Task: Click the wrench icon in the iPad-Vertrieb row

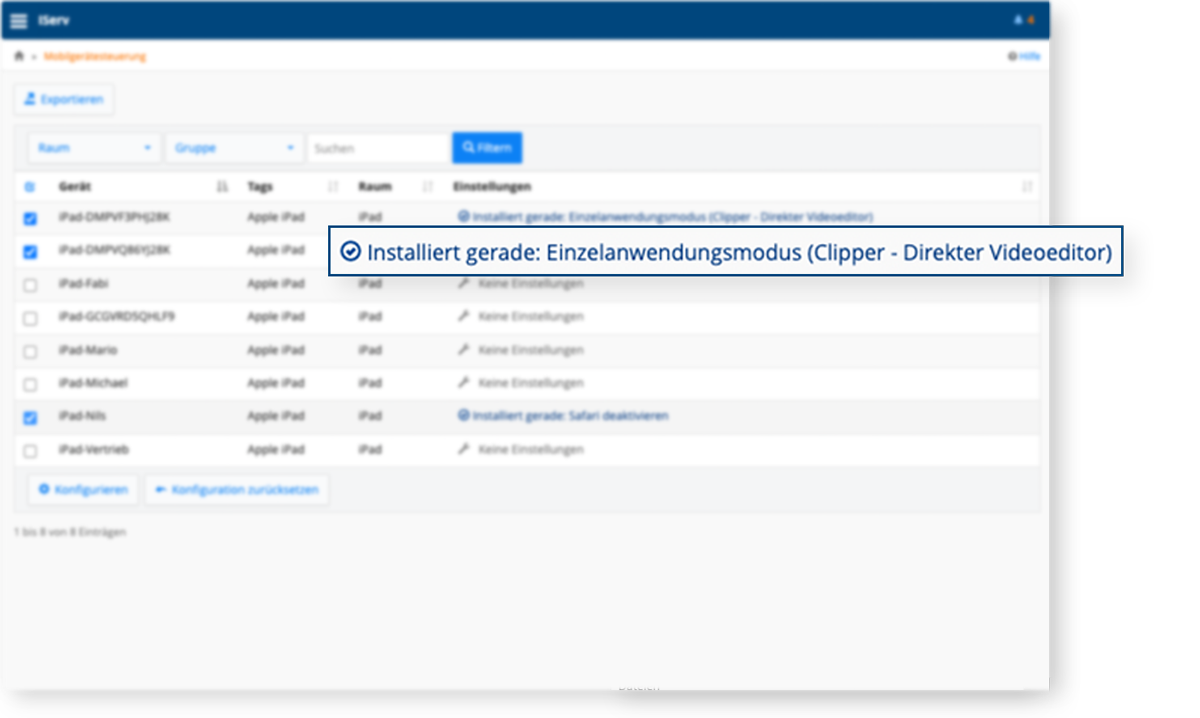Action: click(463, 450)
